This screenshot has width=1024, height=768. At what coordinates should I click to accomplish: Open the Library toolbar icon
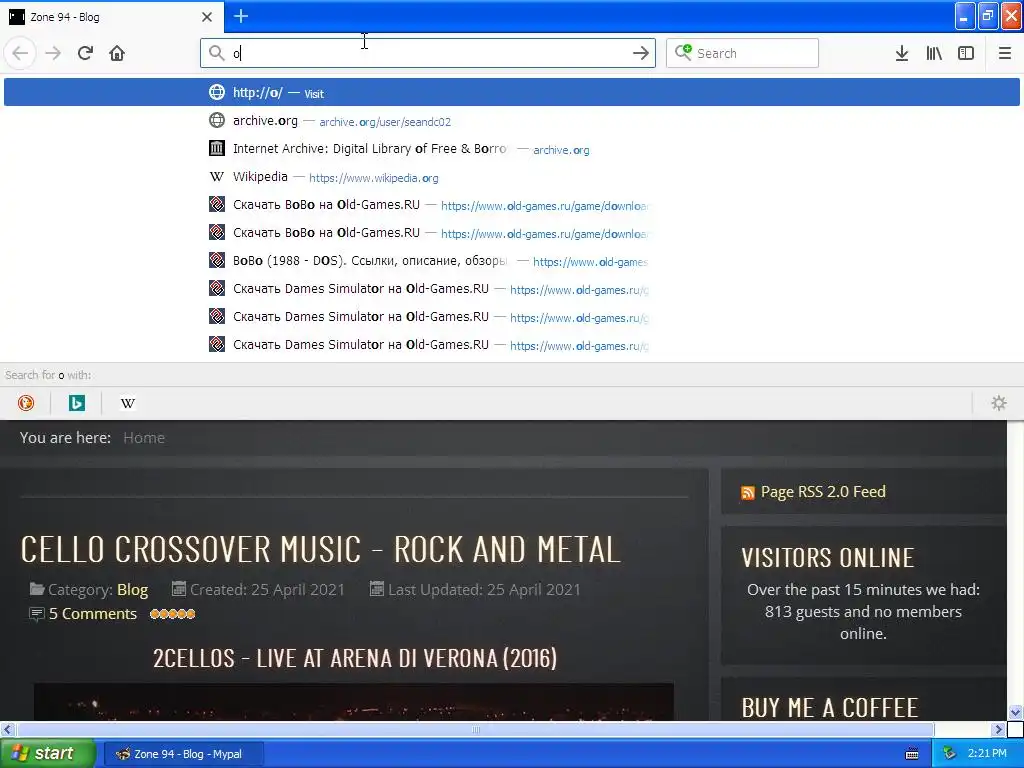pyautogui.click(x=934, y=53)
